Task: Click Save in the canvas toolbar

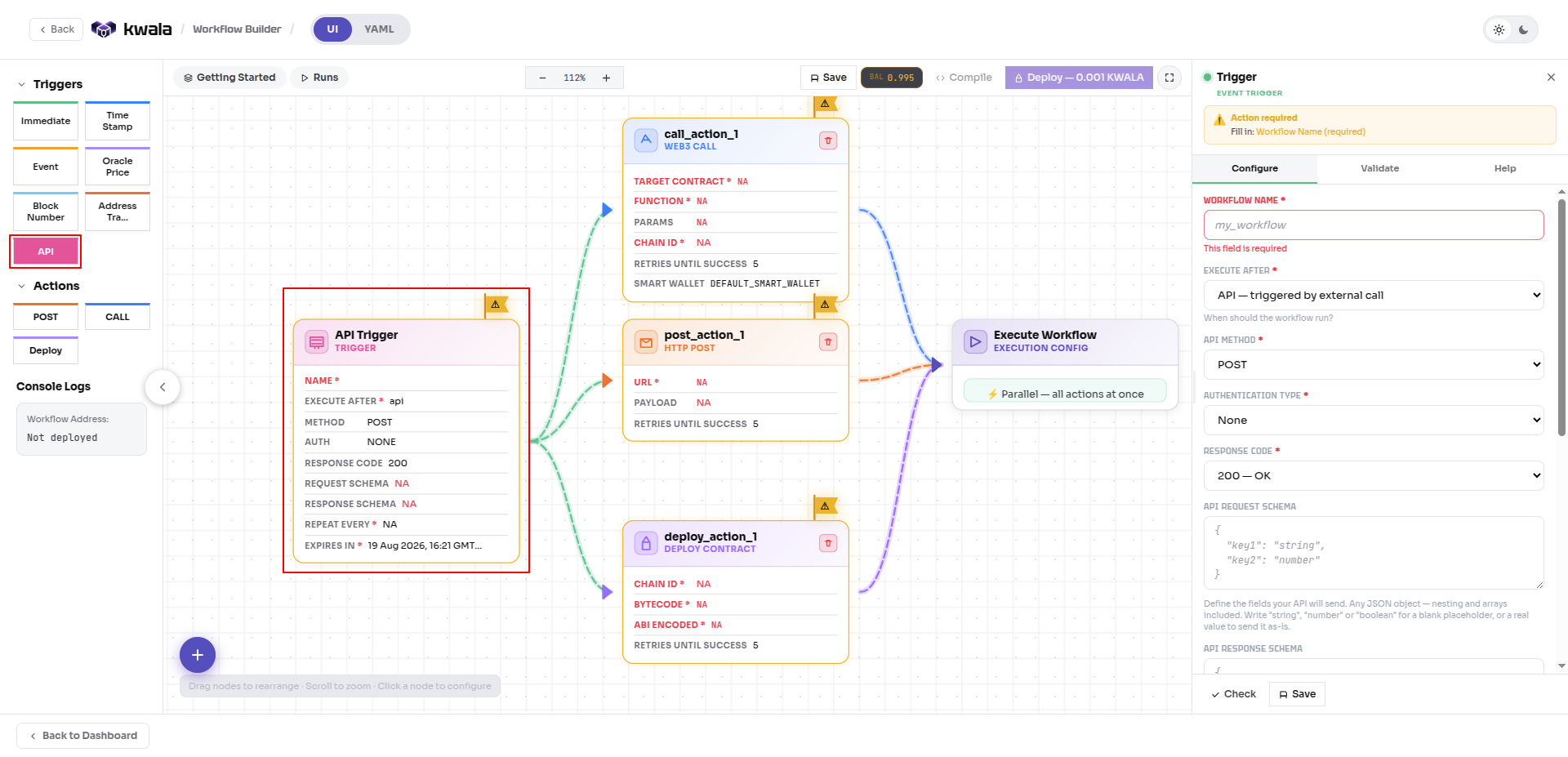Action: click(x=828, y=78)
